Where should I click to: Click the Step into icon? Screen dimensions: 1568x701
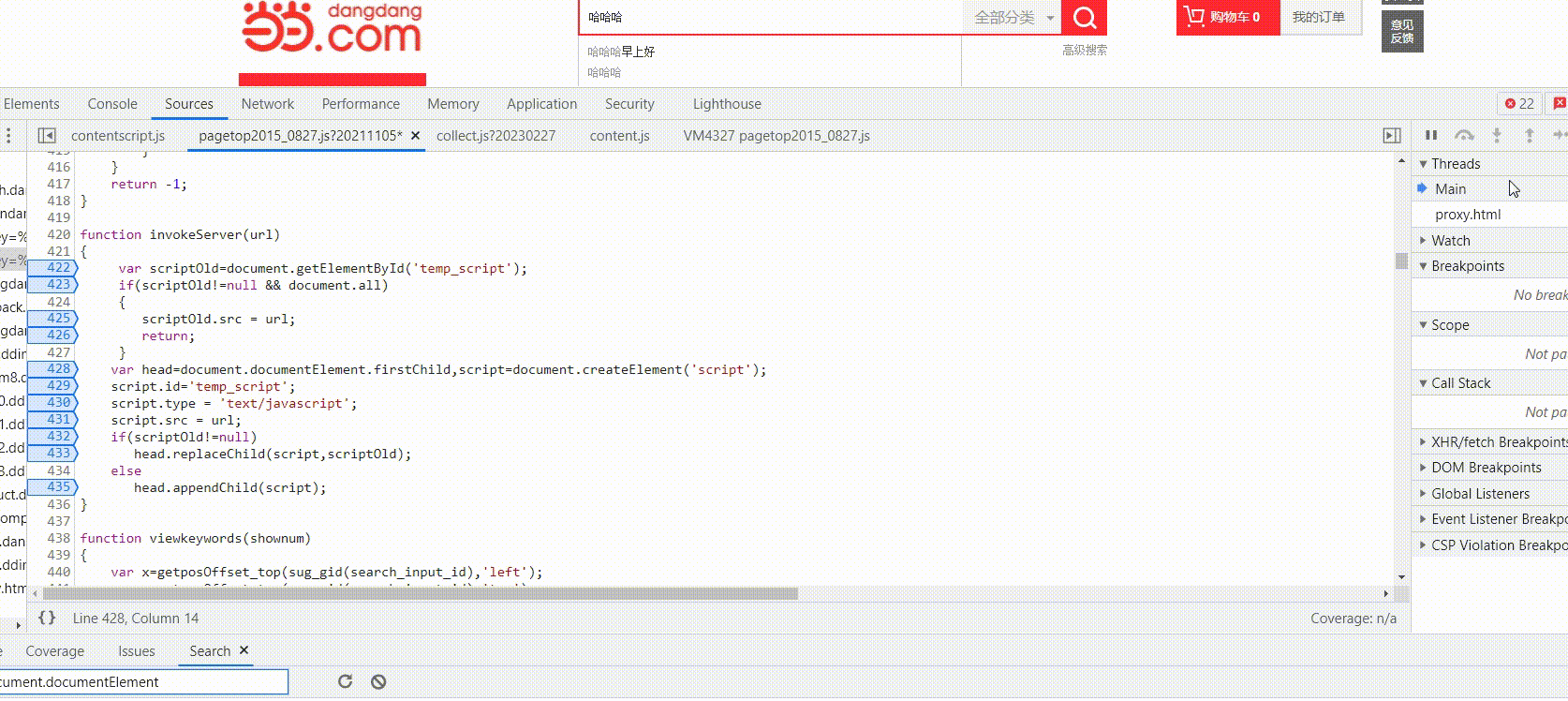click(1497, 136)
